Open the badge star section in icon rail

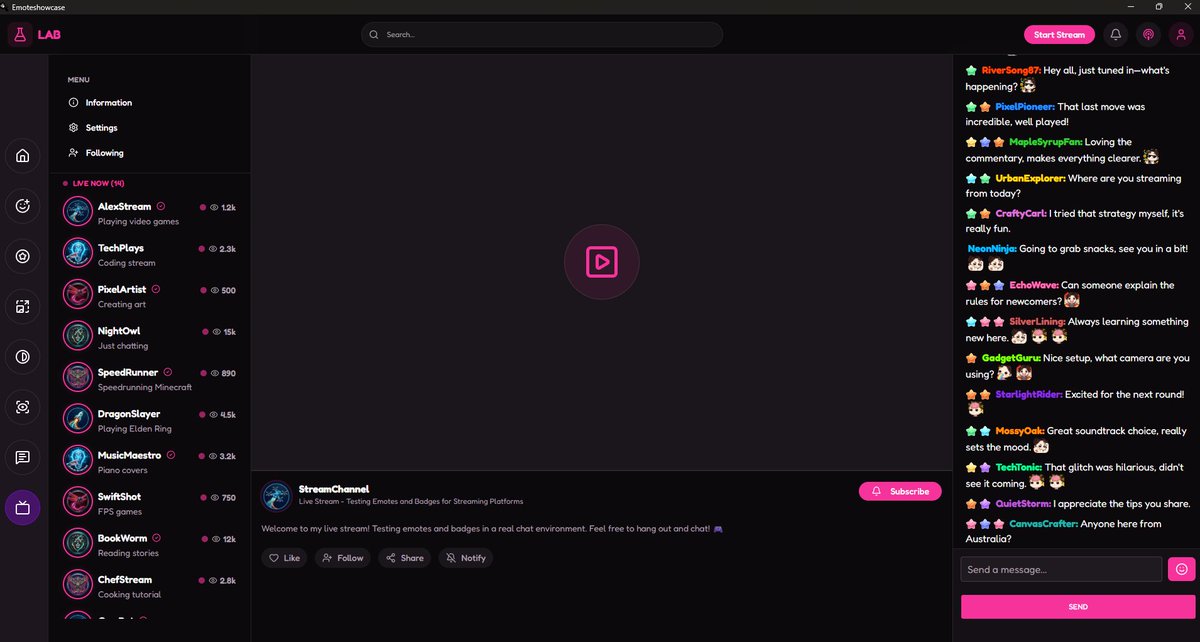(x=23, y=256)
